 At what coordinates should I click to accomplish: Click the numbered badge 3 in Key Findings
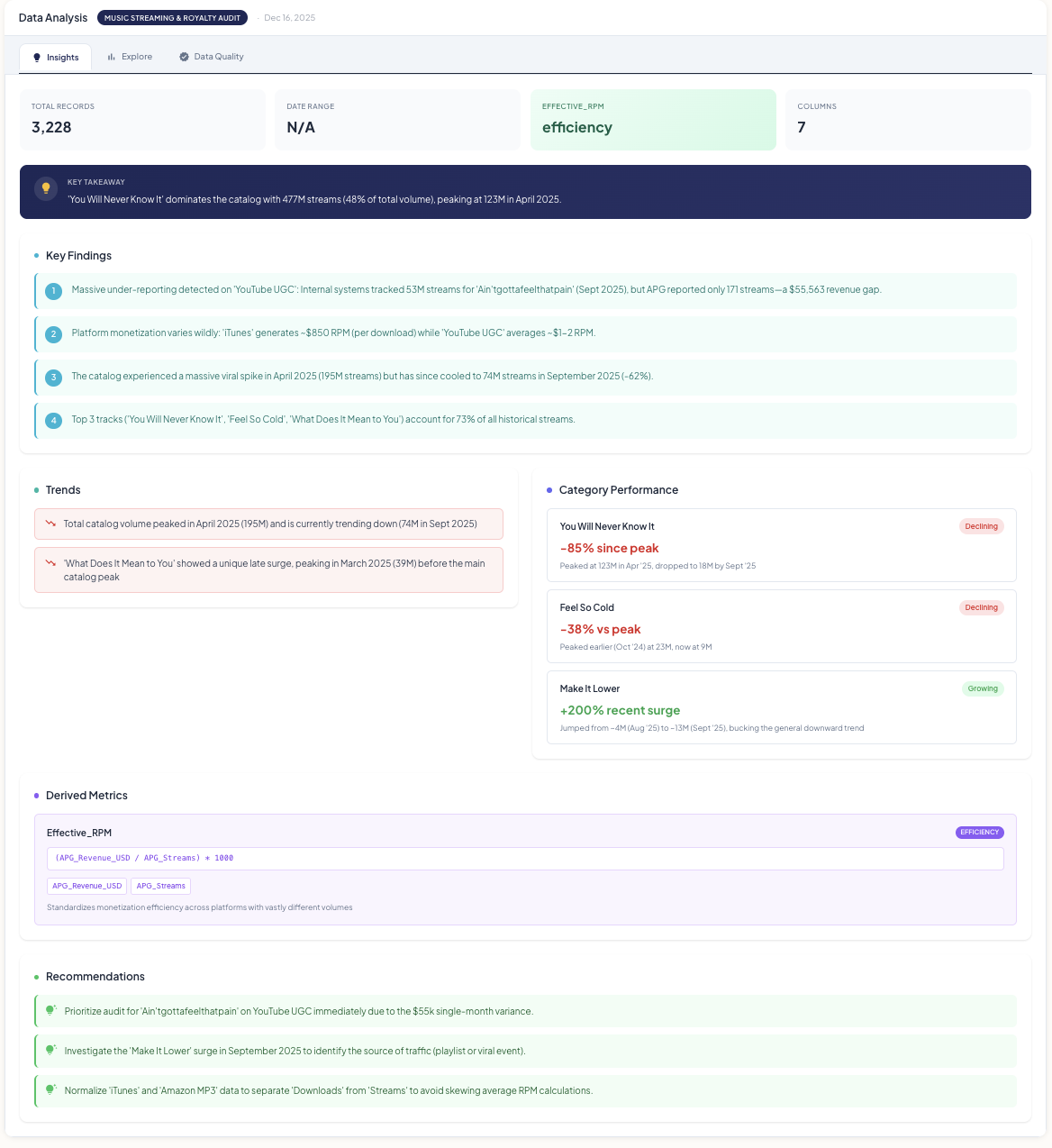click(x=53, y=378)
